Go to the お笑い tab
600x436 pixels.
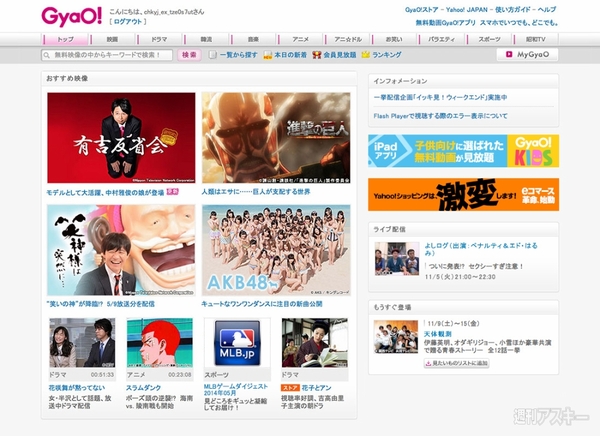pyautogui.click(x=394, y=39)
